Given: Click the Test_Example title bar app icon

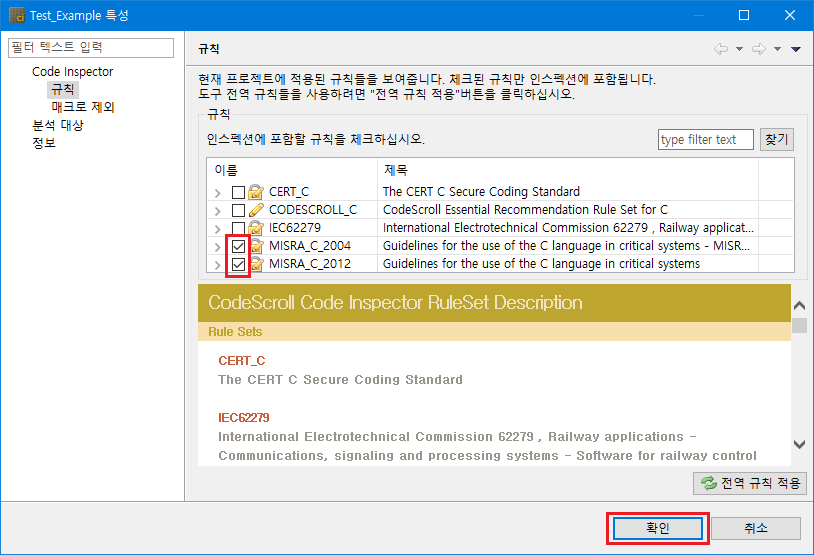Looking at the screenshot, I should [17, 15].
